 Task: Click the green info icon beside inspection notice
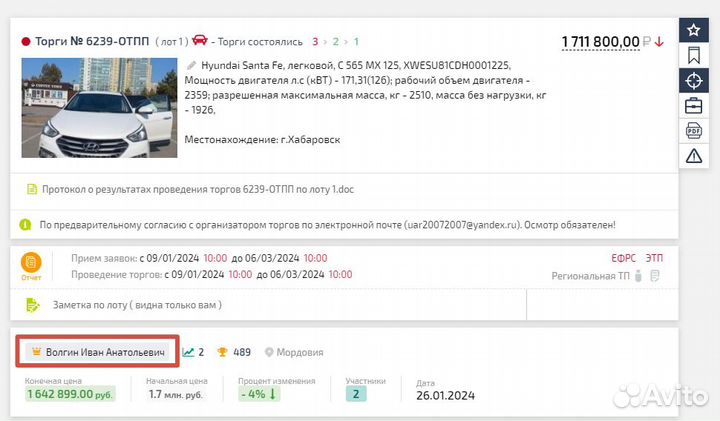pyautogui.click(x=25, y=225)
